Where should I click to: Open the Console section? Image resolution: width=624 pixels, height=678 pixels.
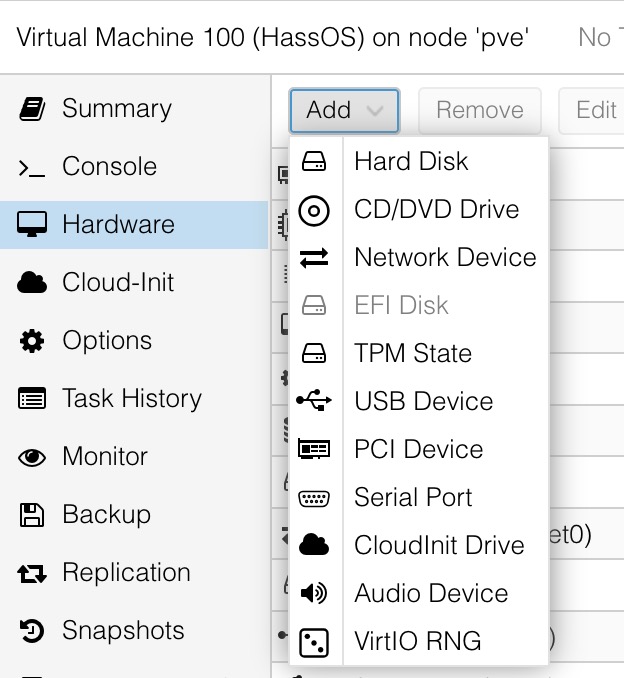[x=134, y=167]
